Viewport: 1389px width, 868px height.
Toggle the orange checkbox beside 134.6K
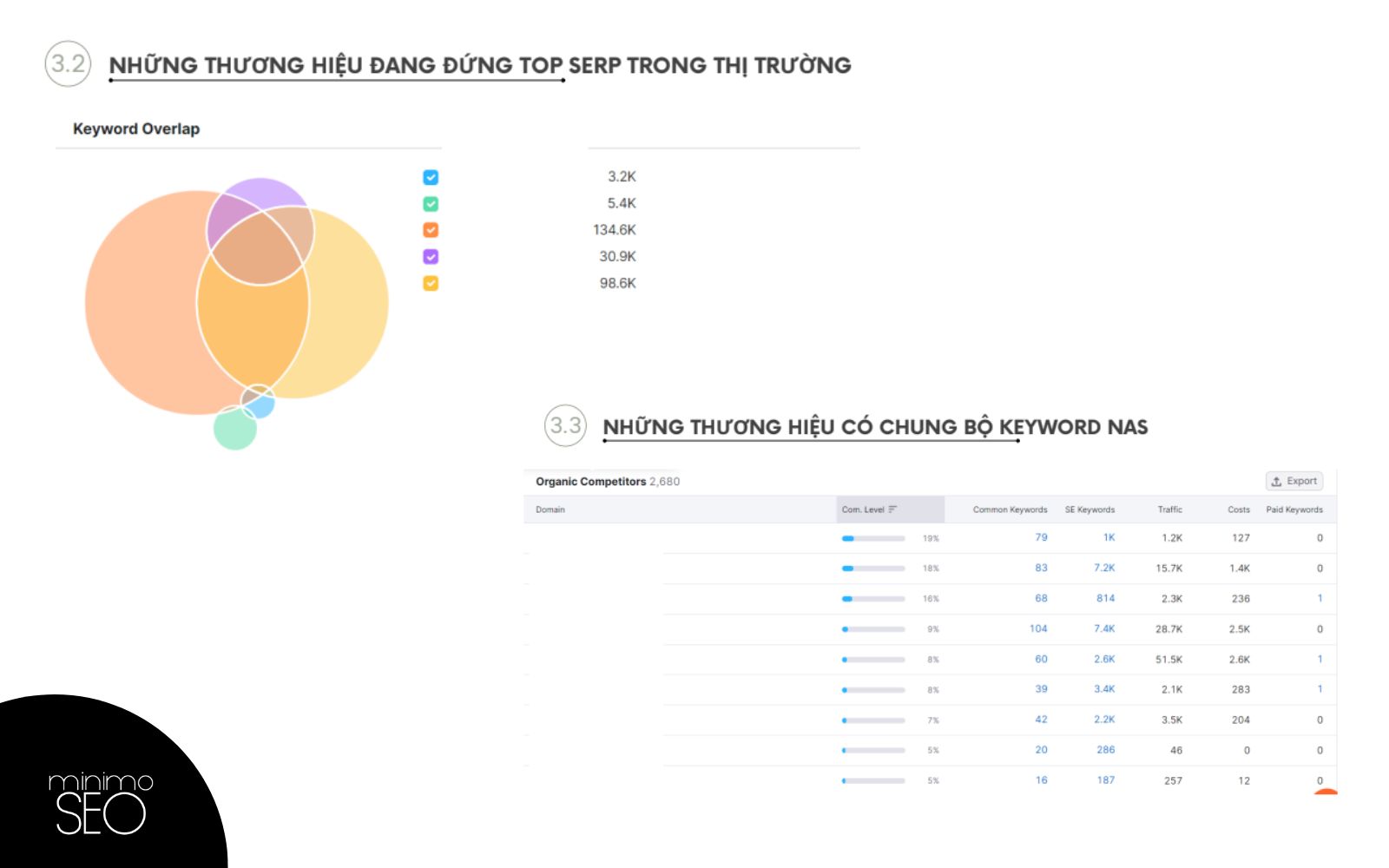pos(431,230)
